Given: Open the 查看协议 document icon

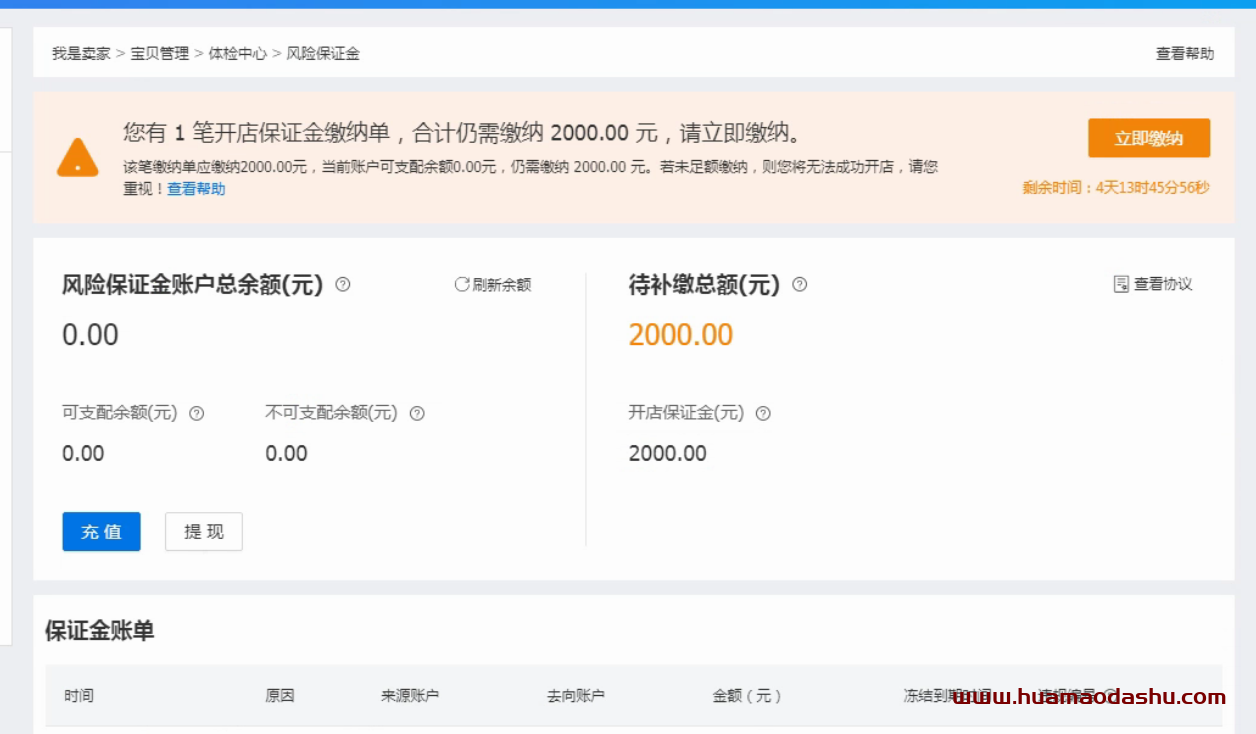Looking at the screenshot, I should pyautogui.click(x=1121, y=285).
